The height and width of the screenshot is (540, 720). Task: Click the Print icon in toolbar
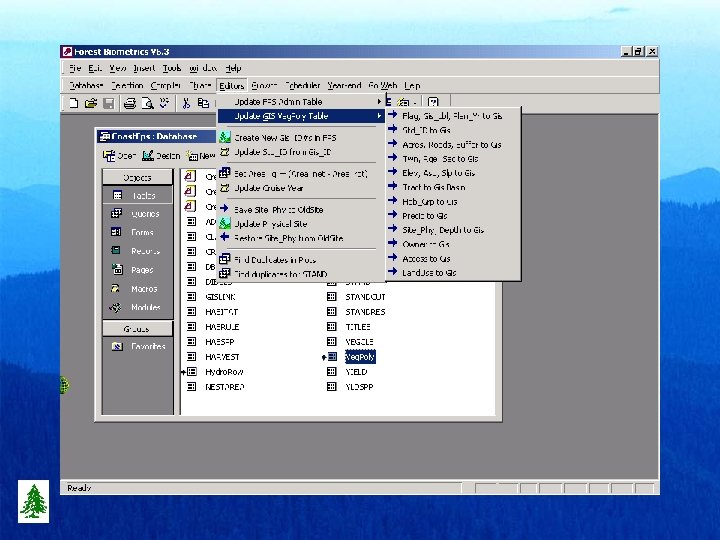129,102
